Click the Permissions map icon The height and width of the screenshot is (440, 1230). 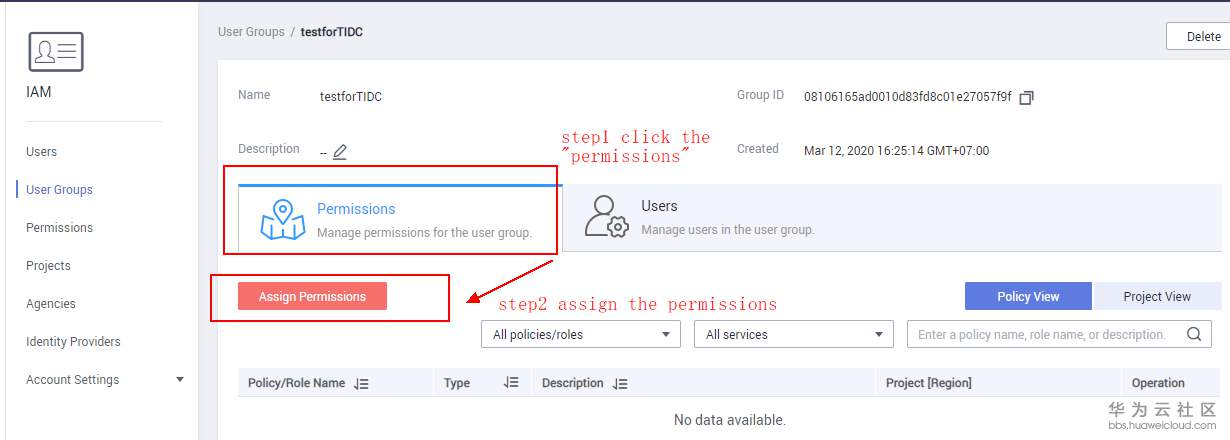(282, 219)
